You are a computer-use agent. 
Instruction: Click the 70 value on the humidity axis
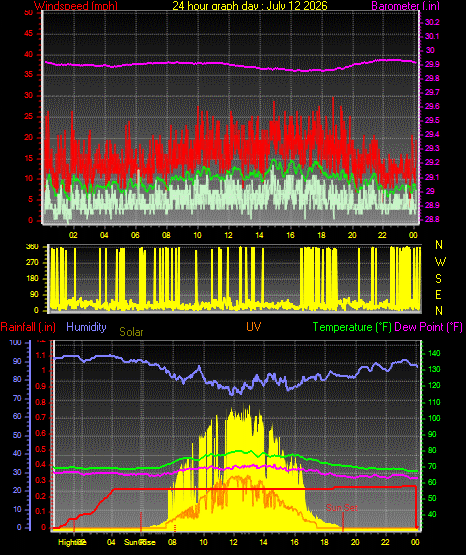pos(17,399)
